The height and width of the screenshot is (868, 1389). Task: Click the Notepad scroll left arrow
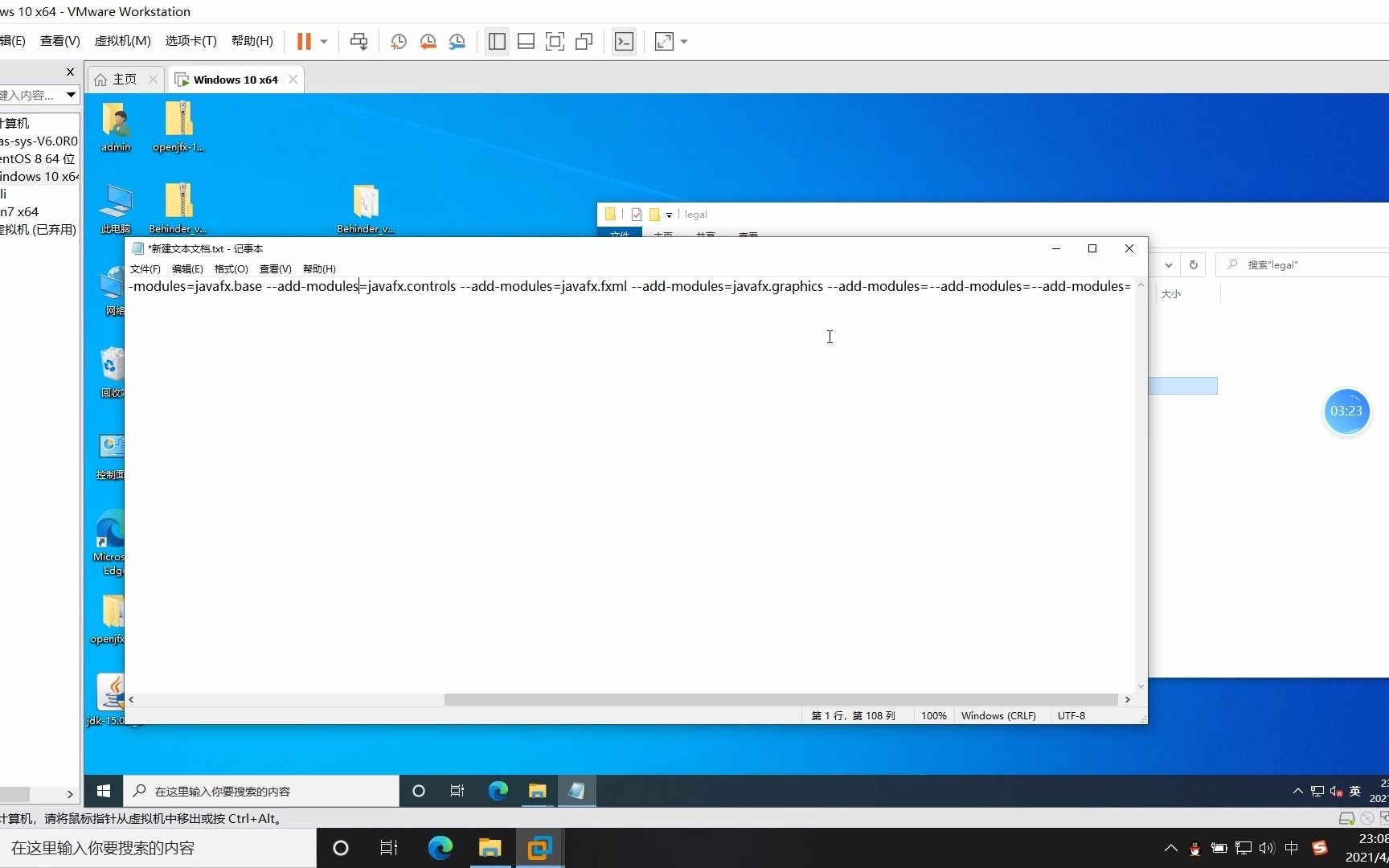point(131,699)
